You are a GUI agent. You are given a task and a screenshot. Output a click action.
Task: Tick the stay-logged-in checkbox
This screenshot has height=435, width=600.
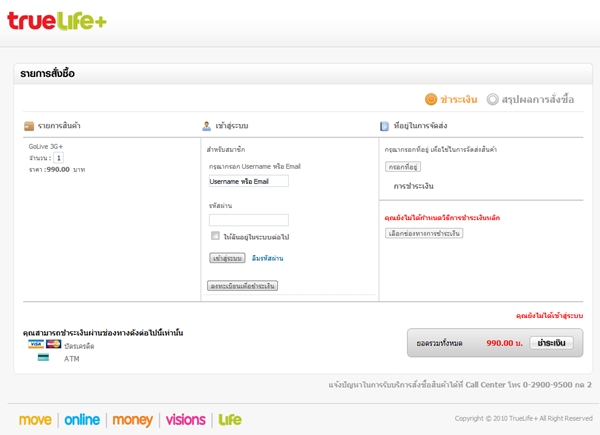(x=215, y=236)
